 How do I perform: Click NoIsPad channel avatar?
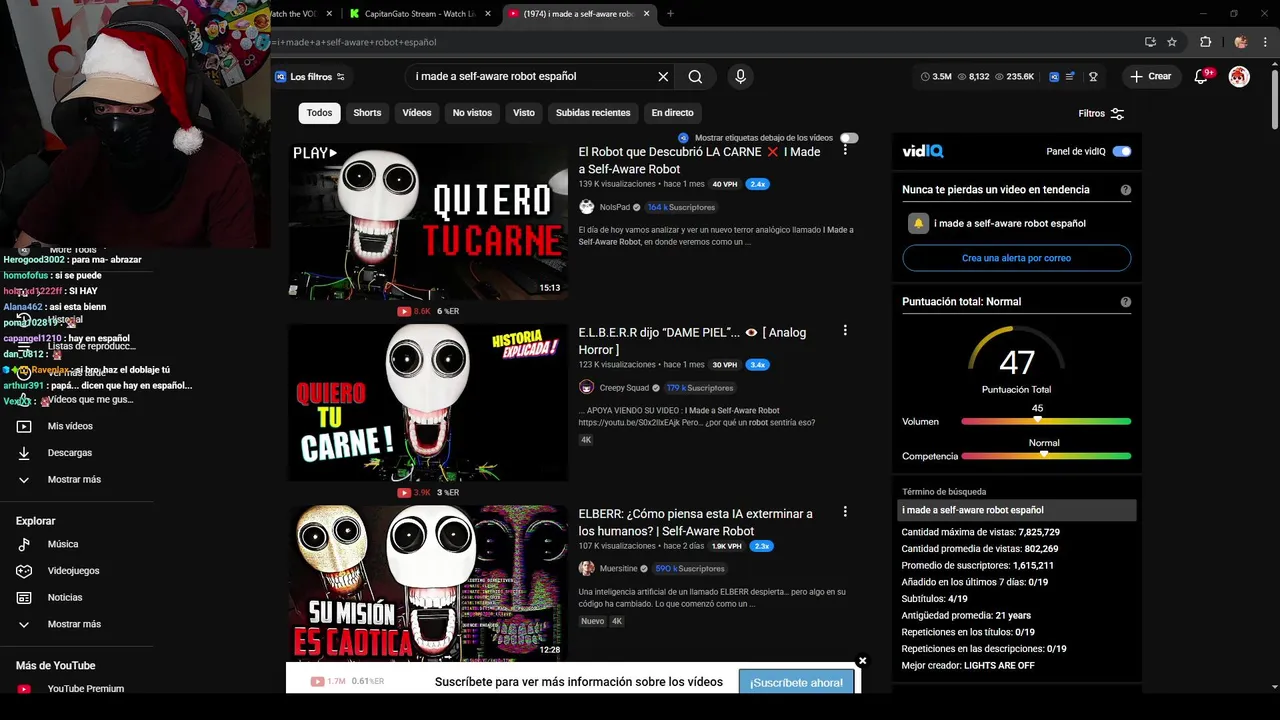click(x=586, y=207)
